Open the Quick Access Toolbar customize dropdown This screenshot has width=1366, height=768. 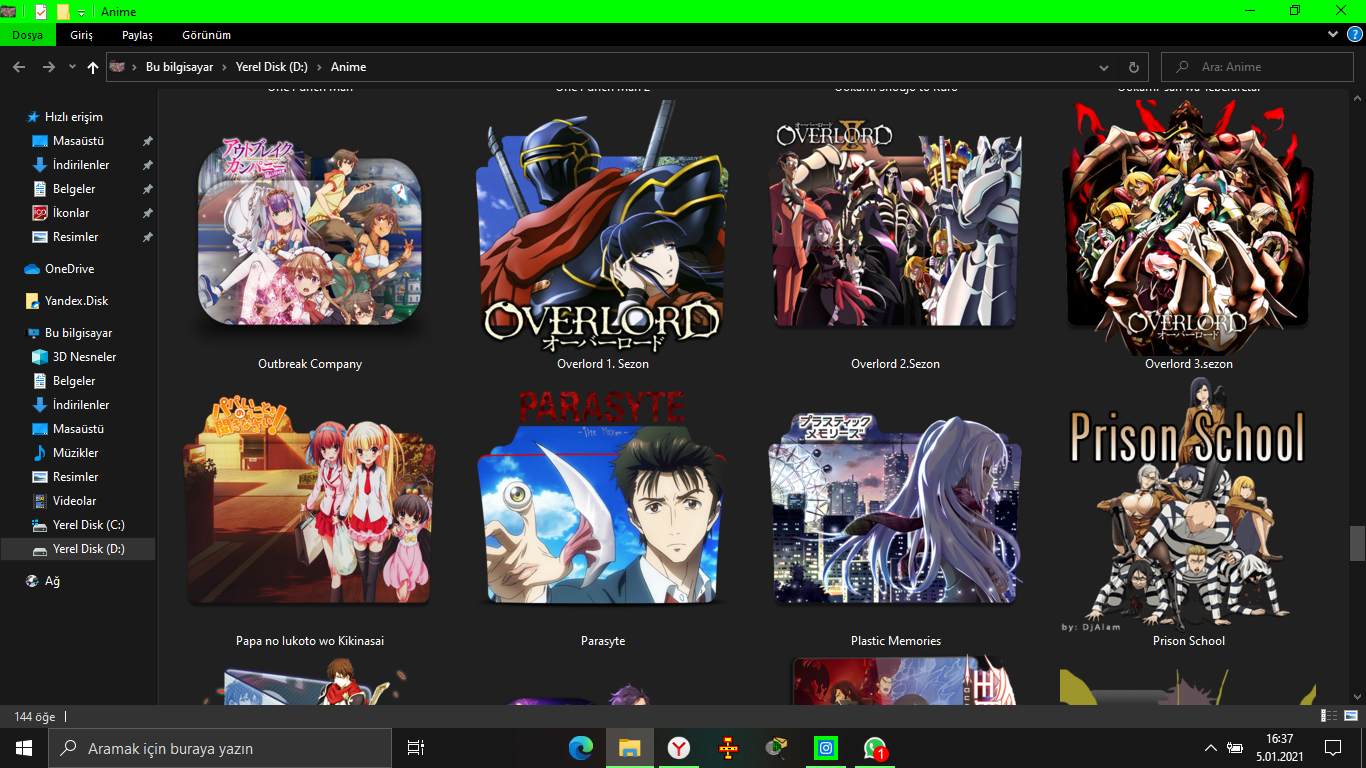(82, 12)
